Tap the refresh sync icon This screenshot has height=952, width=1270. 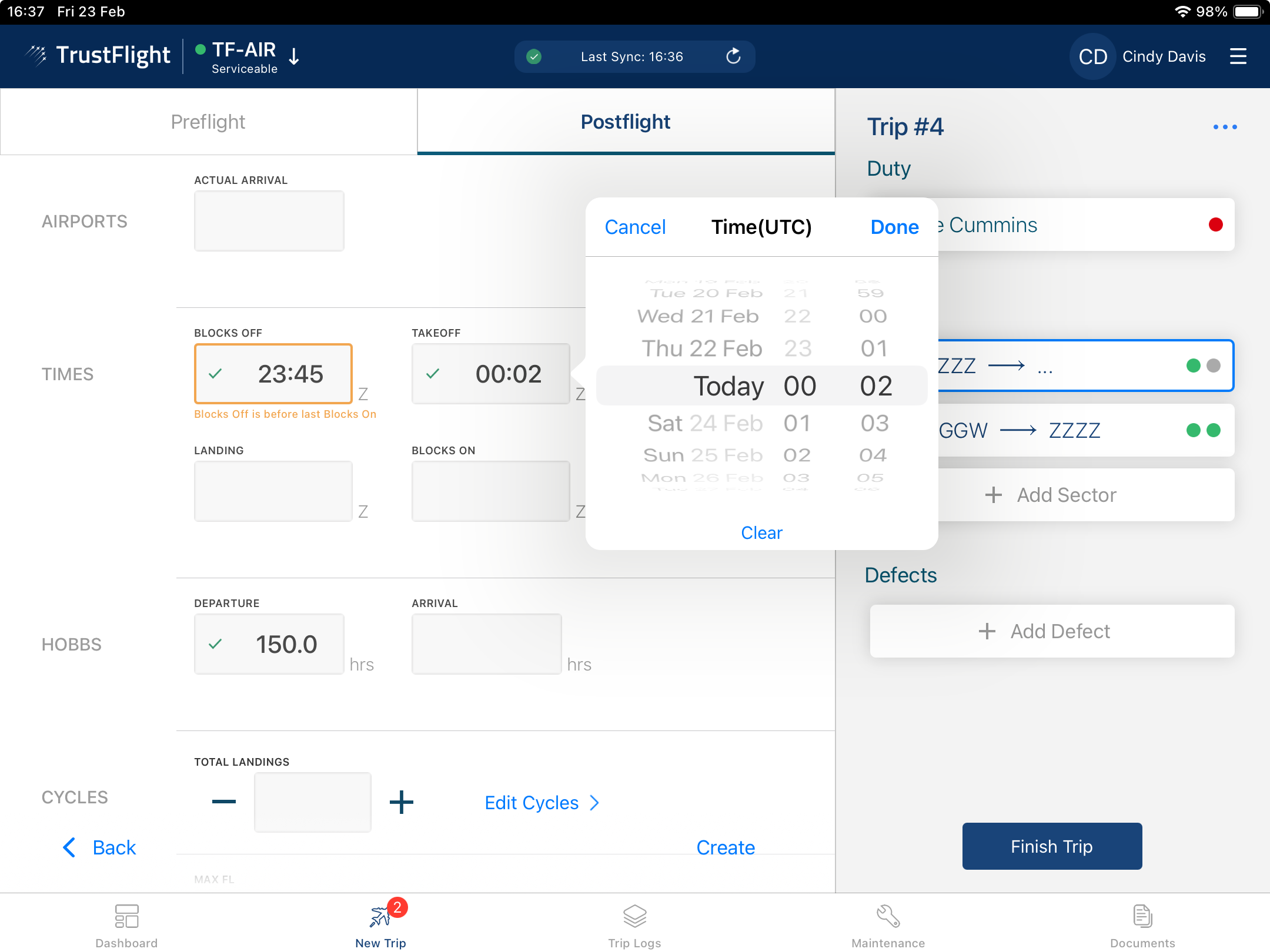pos(733,56)
